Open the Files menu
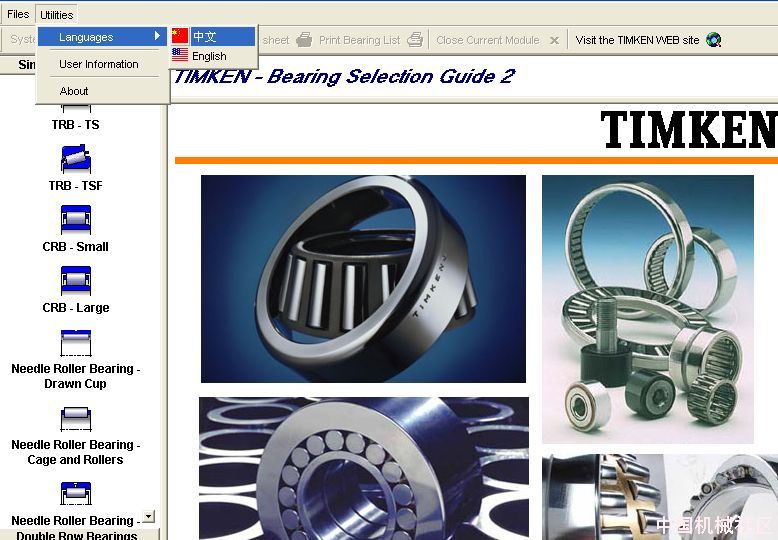Image resolution: width=778 pixels, height=540 pixels. 18,14
